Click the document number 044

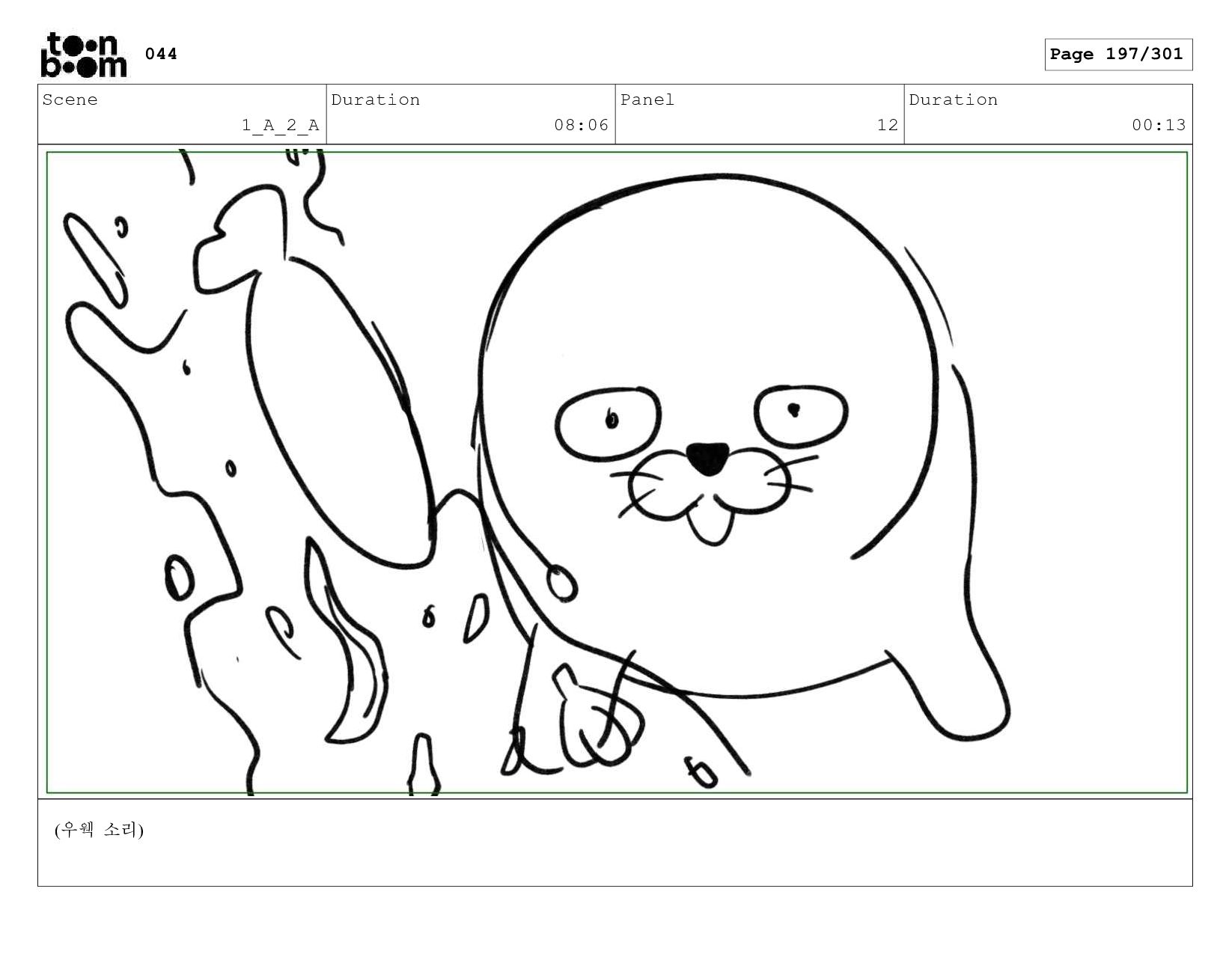pyautogui.click(x=161, y=54)
